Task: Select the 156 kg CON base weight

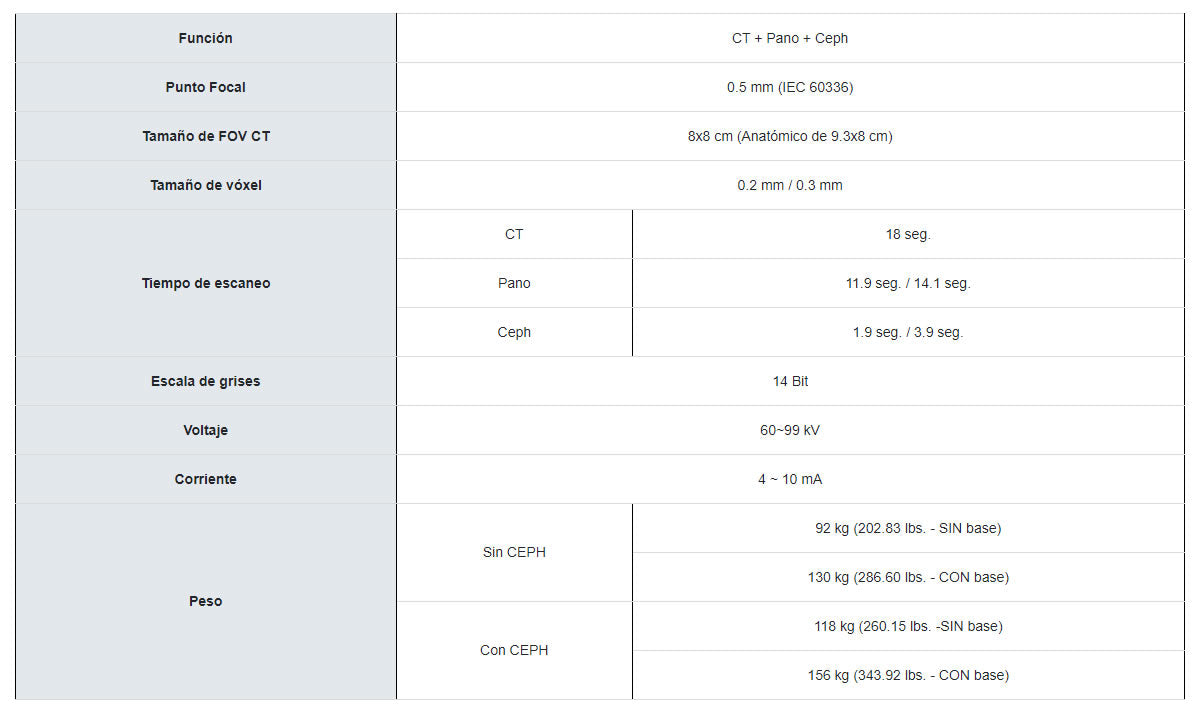Action: pos(908,675)
